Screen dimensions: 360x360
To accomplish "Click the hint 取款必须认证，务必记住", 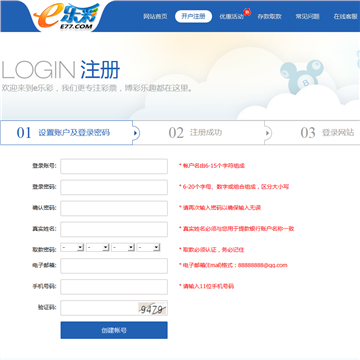I will point(212,249).
